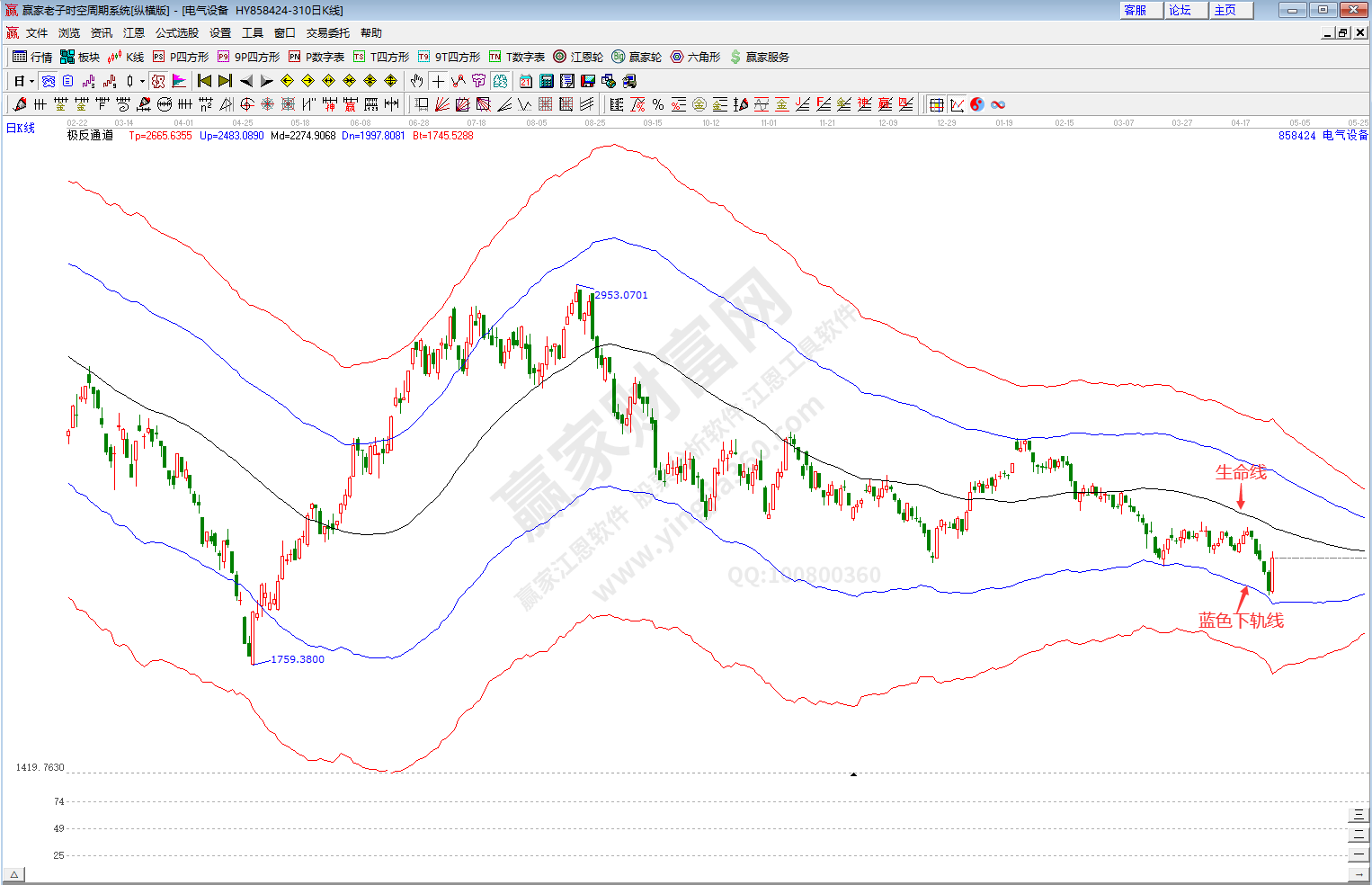Click the hand pan tool icon

tap(416, 81)
